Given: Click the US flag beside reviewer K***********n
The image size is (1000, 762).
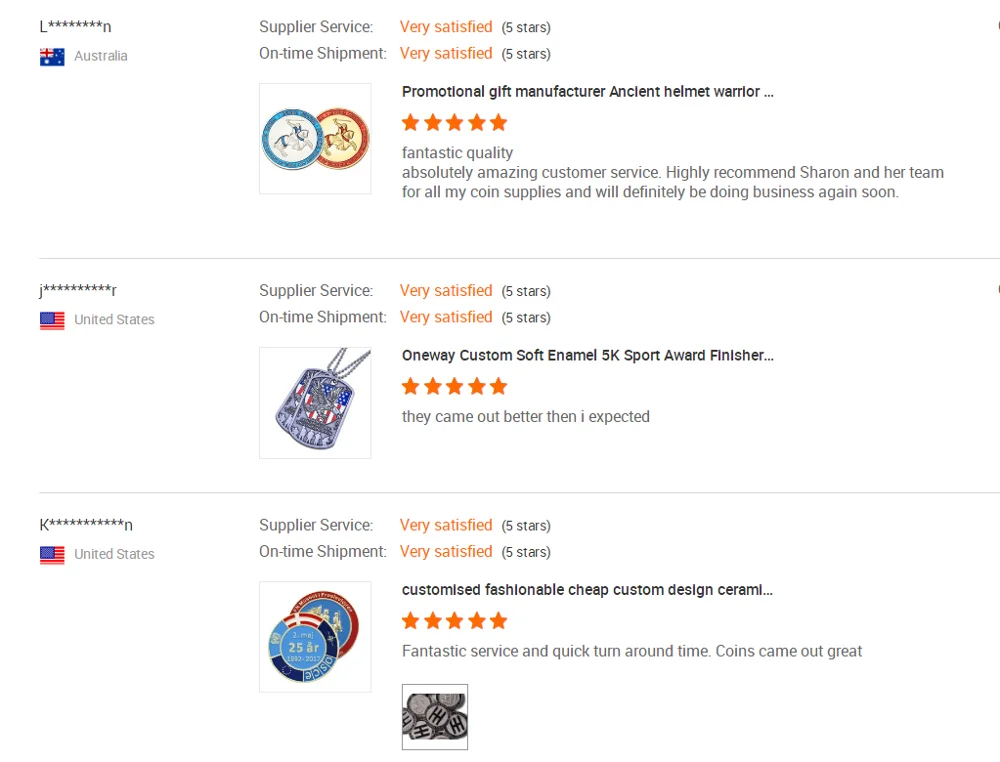Looking at the screenshot, I should 52,555.
